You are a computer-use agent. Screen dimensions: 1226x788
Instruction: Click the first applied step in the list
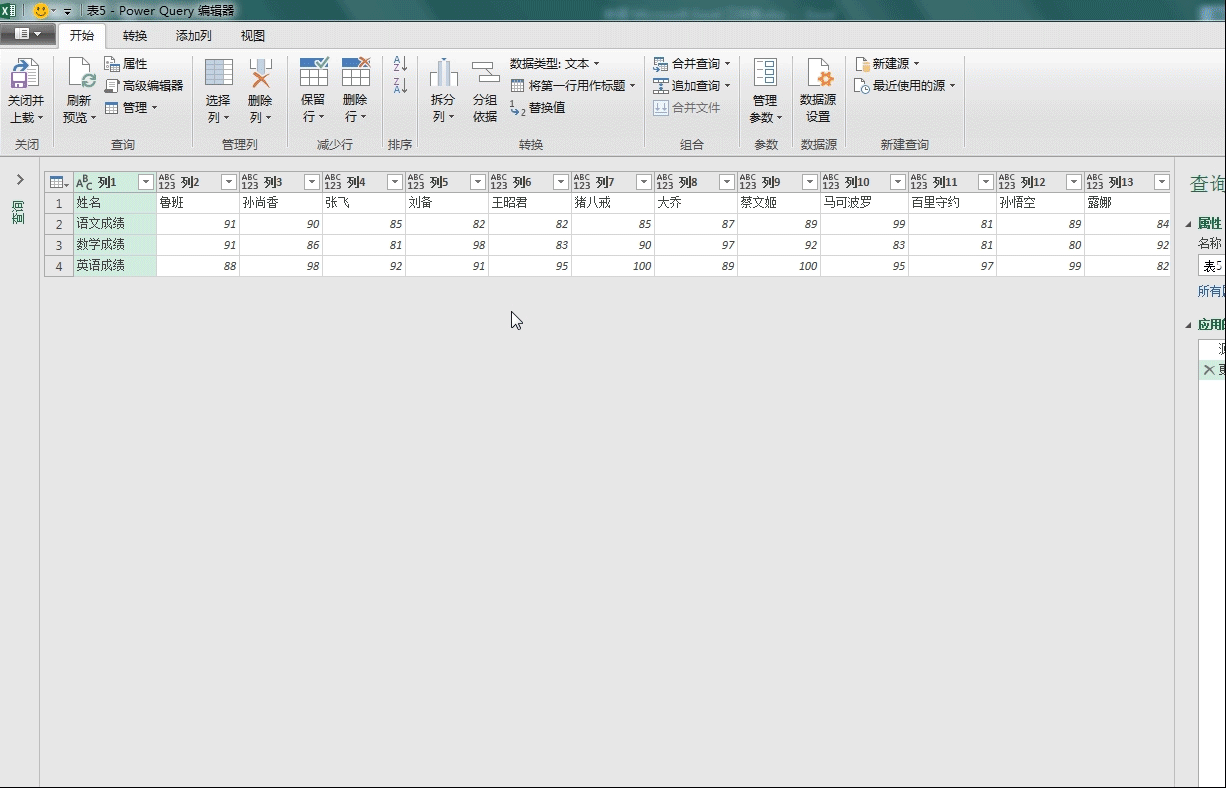1212,350
